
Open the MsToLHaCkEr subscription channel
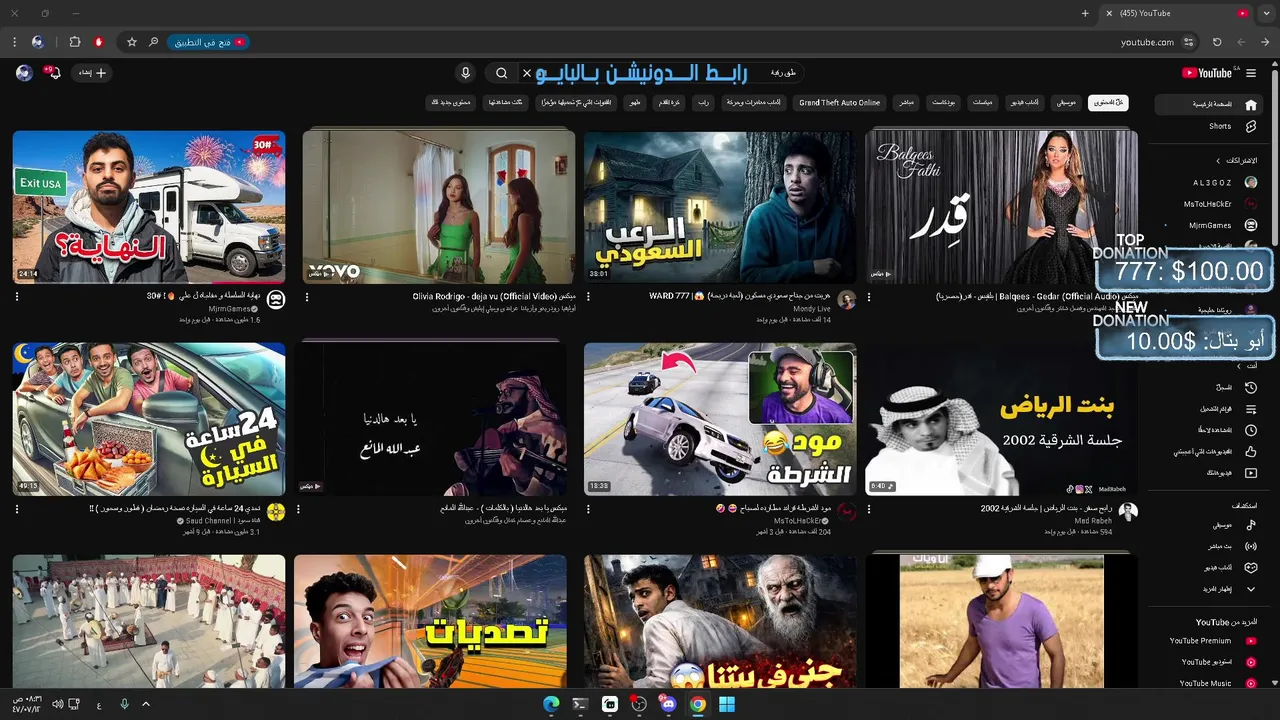pyautogui.click(x=1211, y=204)
